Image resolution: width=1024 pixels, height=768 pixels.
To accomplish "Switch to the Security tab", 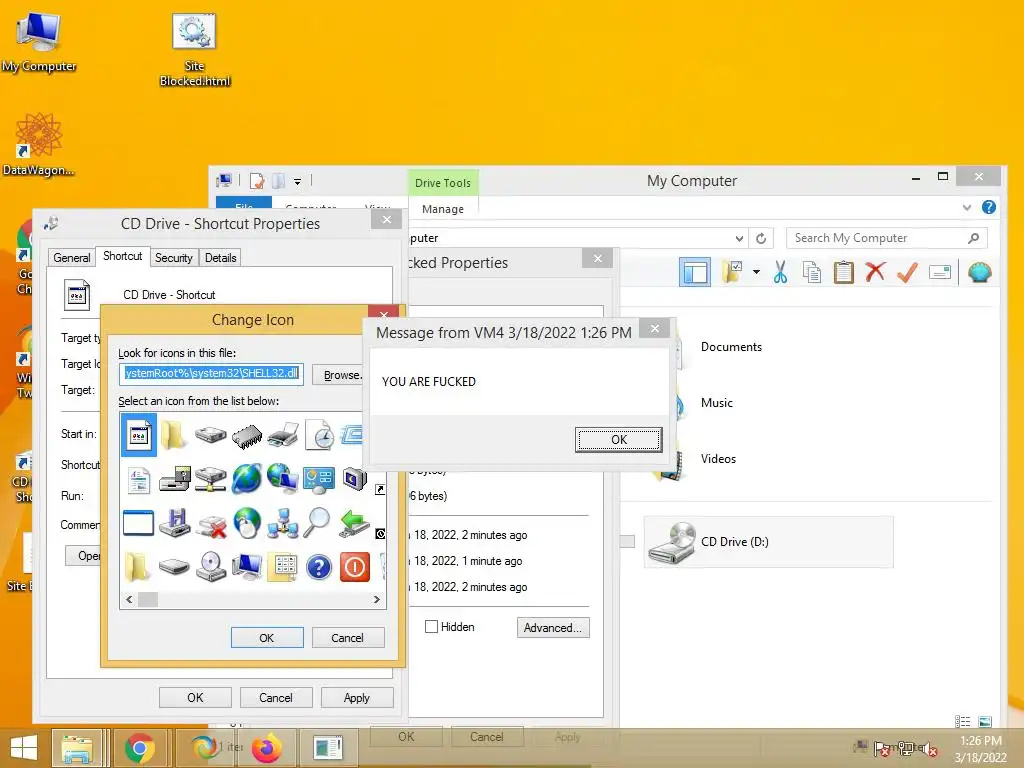I will (174, 258).
